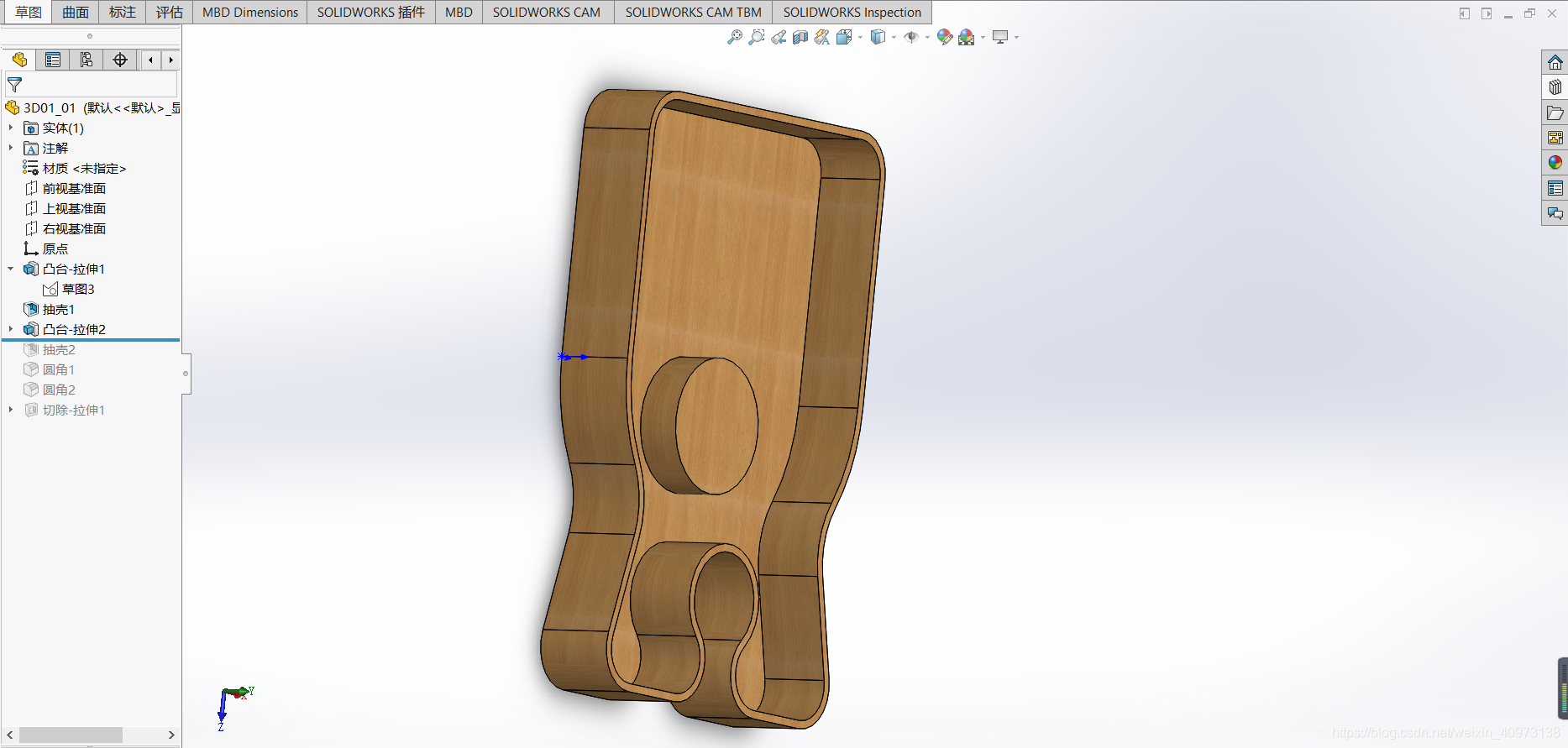Open the Display Style dropdown arrow

[894, 37]
